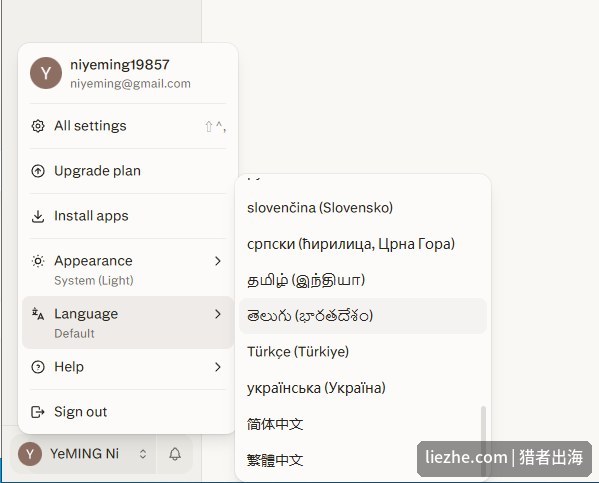Viewport: 599px width, 483px height.
Task: Open the Language menu item
Action: coord(128,322)
